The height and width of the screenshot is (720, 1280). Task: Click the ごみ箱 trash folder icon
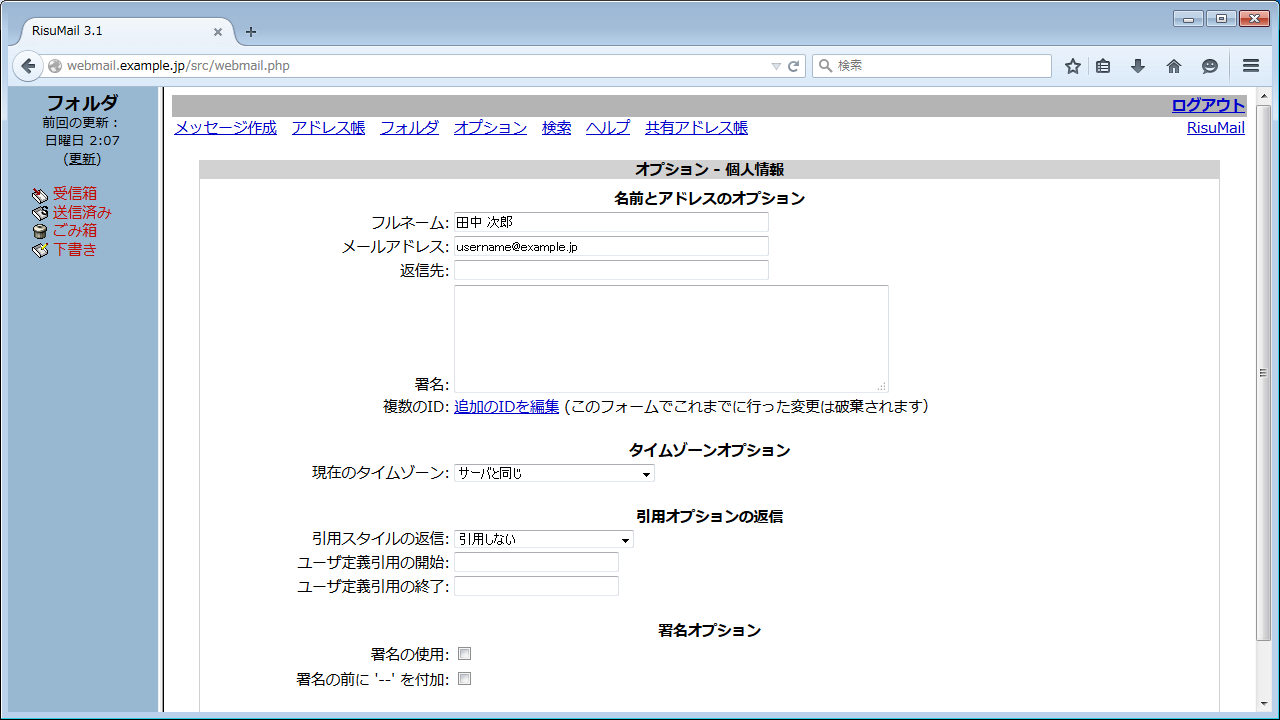[40, 231]
